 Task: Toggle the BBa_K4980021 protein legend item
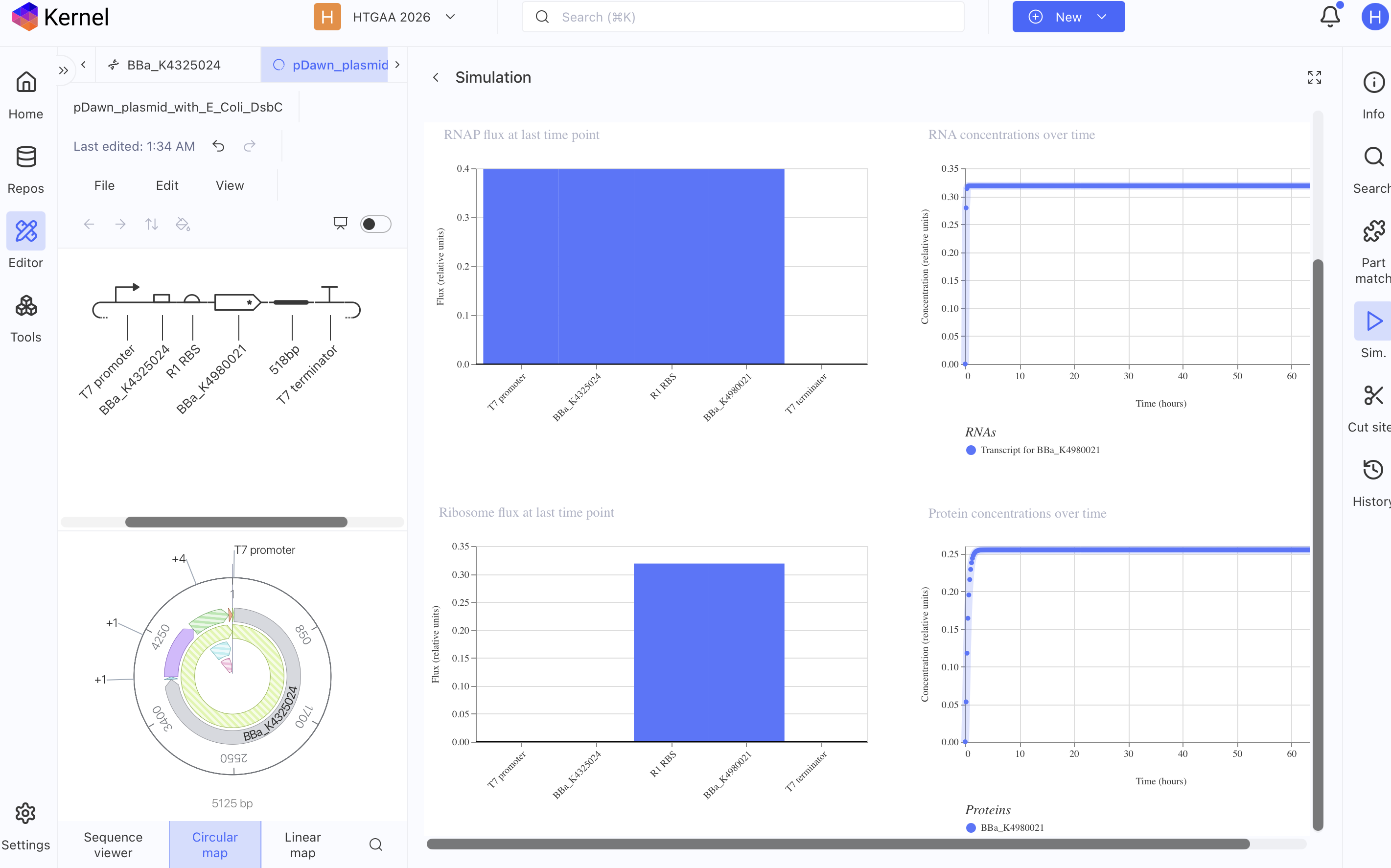click(x=1005, y=827)
